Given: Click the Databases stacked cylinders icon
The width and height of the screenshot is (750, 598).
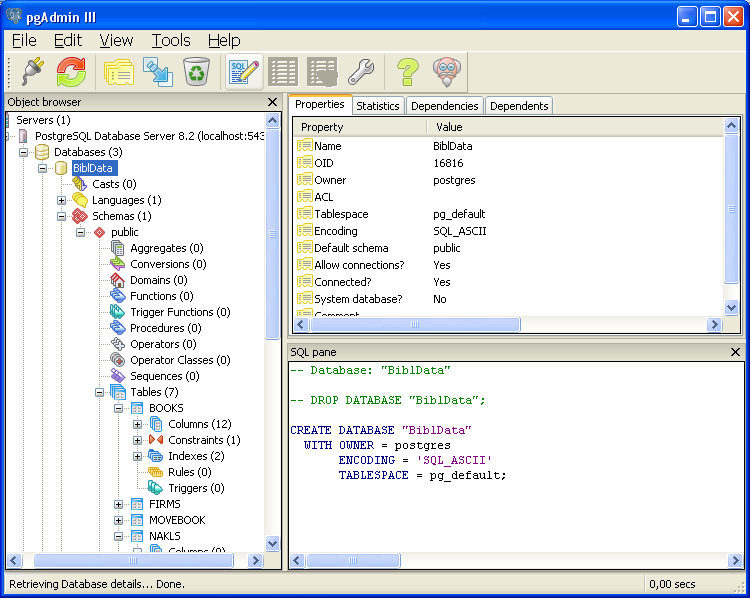Looking at the screenshot, I should point(42,152).
